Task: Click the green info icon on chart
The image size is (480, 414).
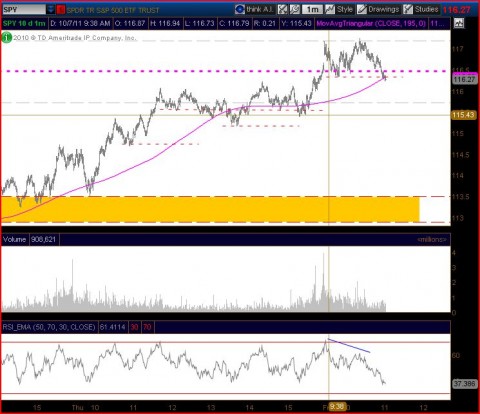Action: pos(6,38)
